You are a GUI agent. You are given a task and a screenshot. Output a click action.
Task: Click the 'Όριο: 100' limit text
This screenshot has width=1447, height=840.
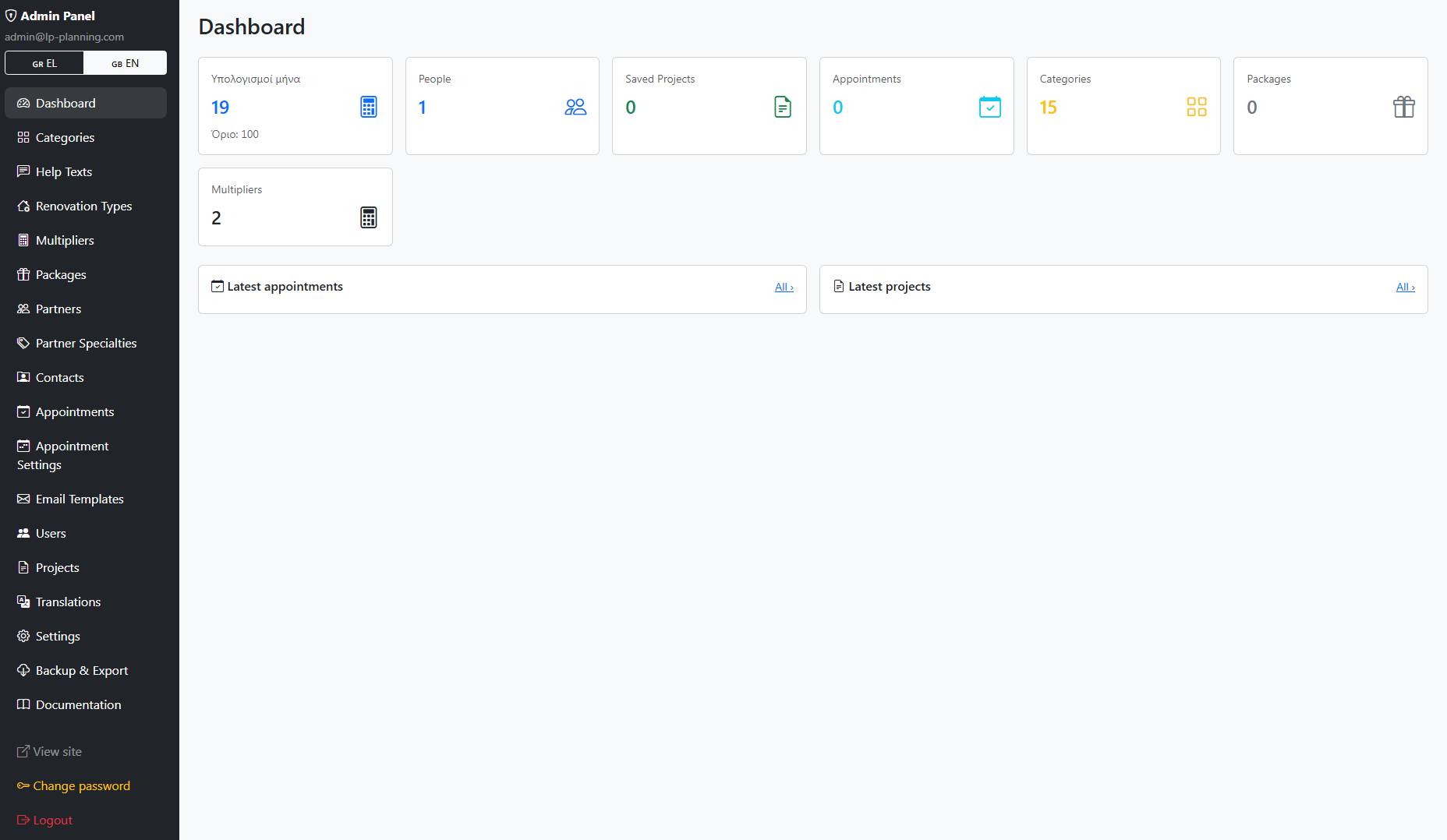tap(235, 134)
